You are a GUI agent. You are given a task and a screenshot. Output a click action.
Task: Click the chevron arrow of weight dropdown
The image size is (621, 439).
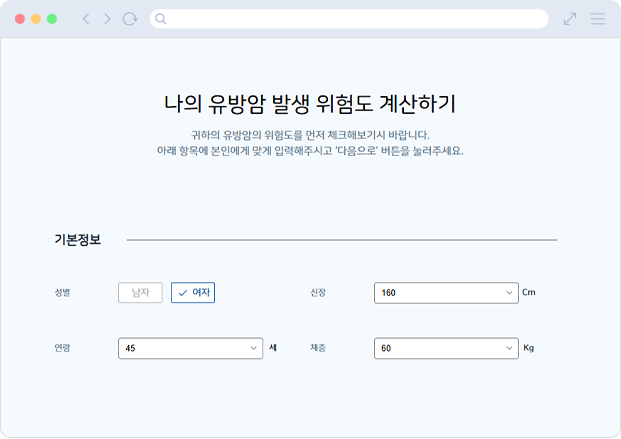[507, 348]
